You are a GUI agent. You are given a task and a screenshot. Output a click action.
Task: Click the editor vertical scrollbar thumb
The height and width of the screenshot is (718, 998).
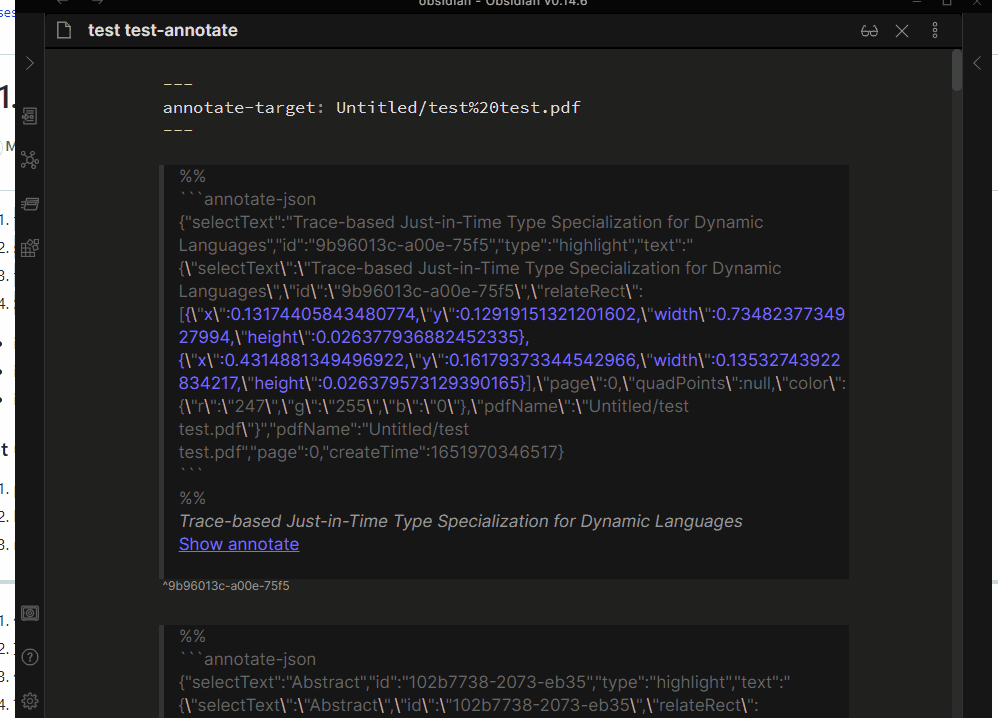coord(957,71)
